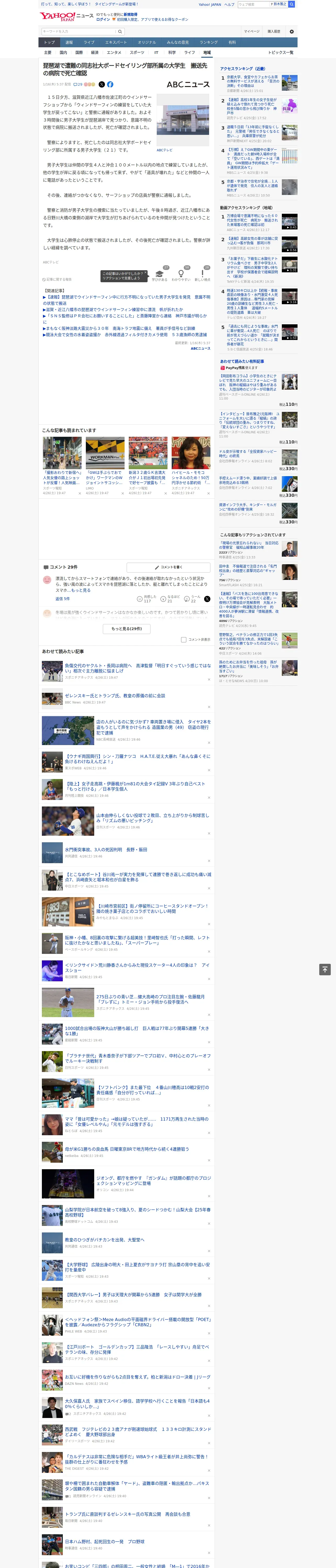Viewport: 336px width, 1568px height.
Task: Click the ABCニュース logo in the article header
Action: 188,85
